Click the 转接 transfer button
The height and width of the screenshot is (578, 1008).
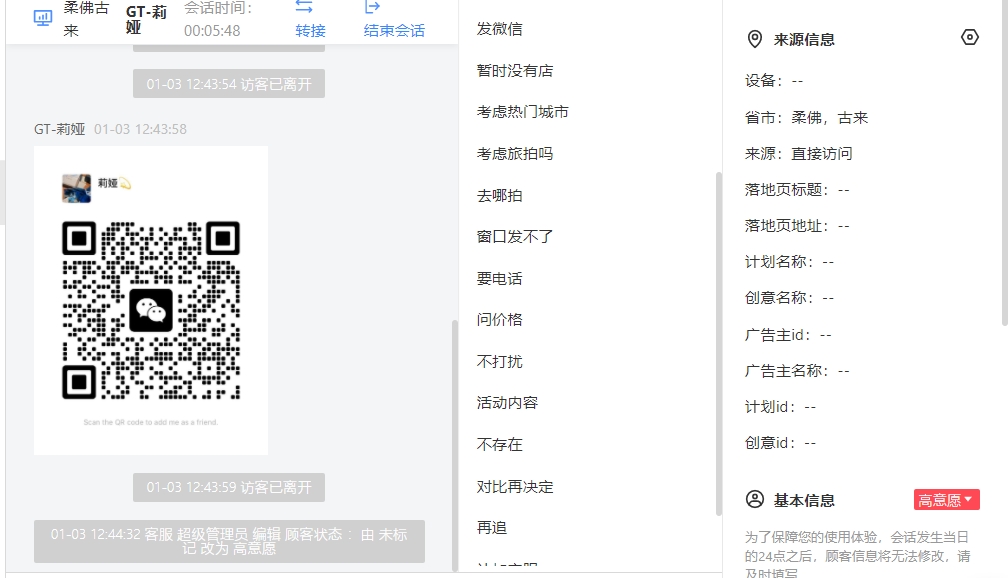(x=310, y=30)
